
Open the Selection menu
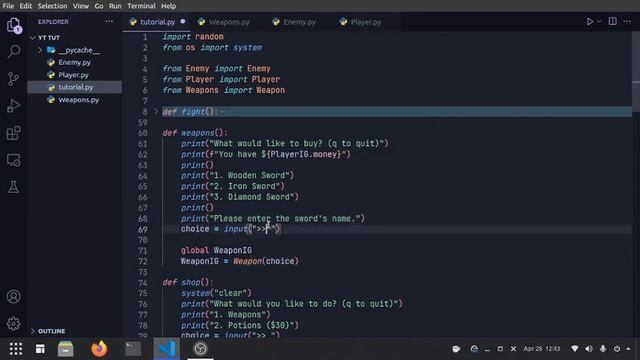[52, 6]
